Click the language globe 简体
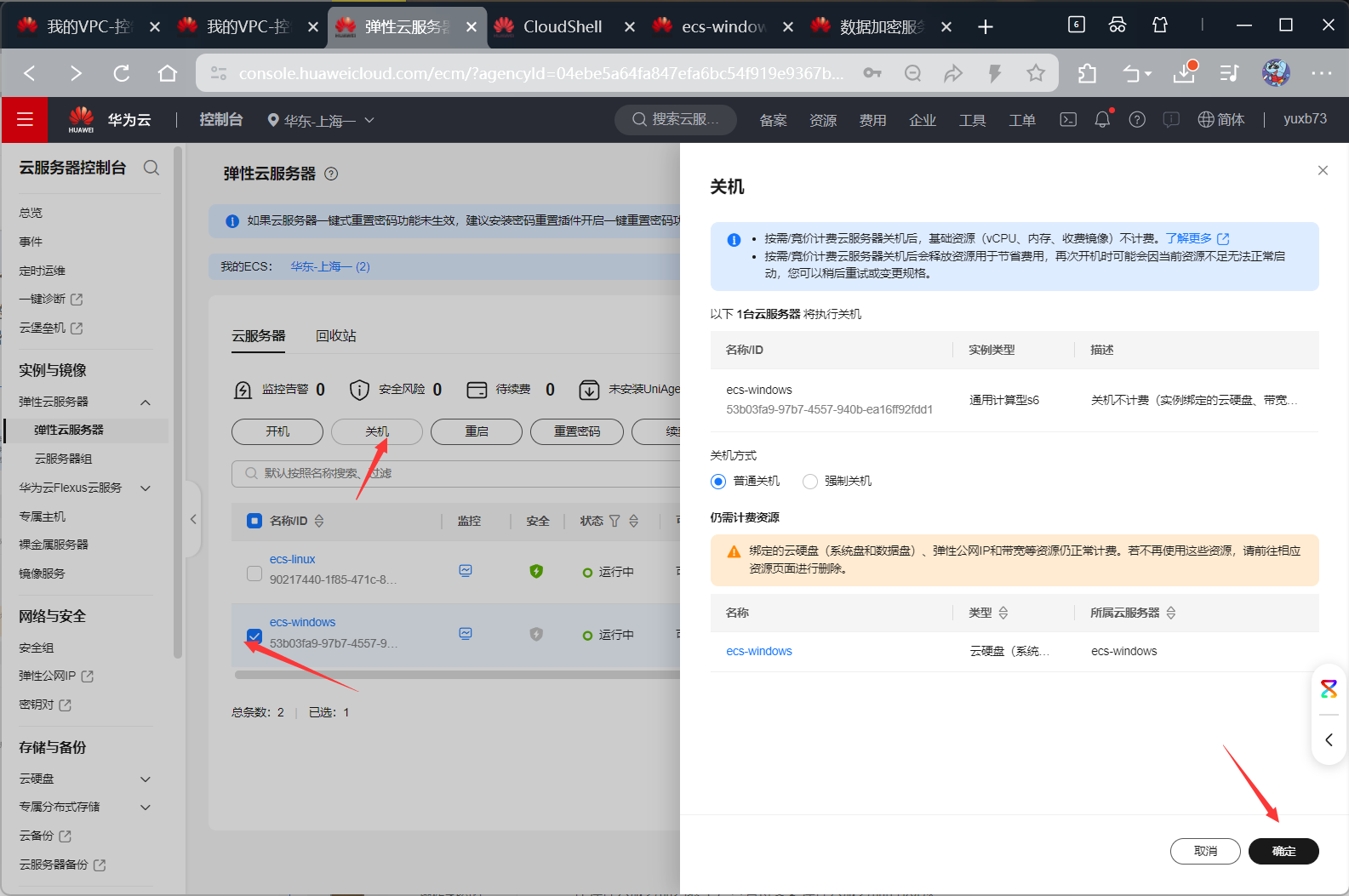This screenshot has width=1349, height=896. point(1221,120)
